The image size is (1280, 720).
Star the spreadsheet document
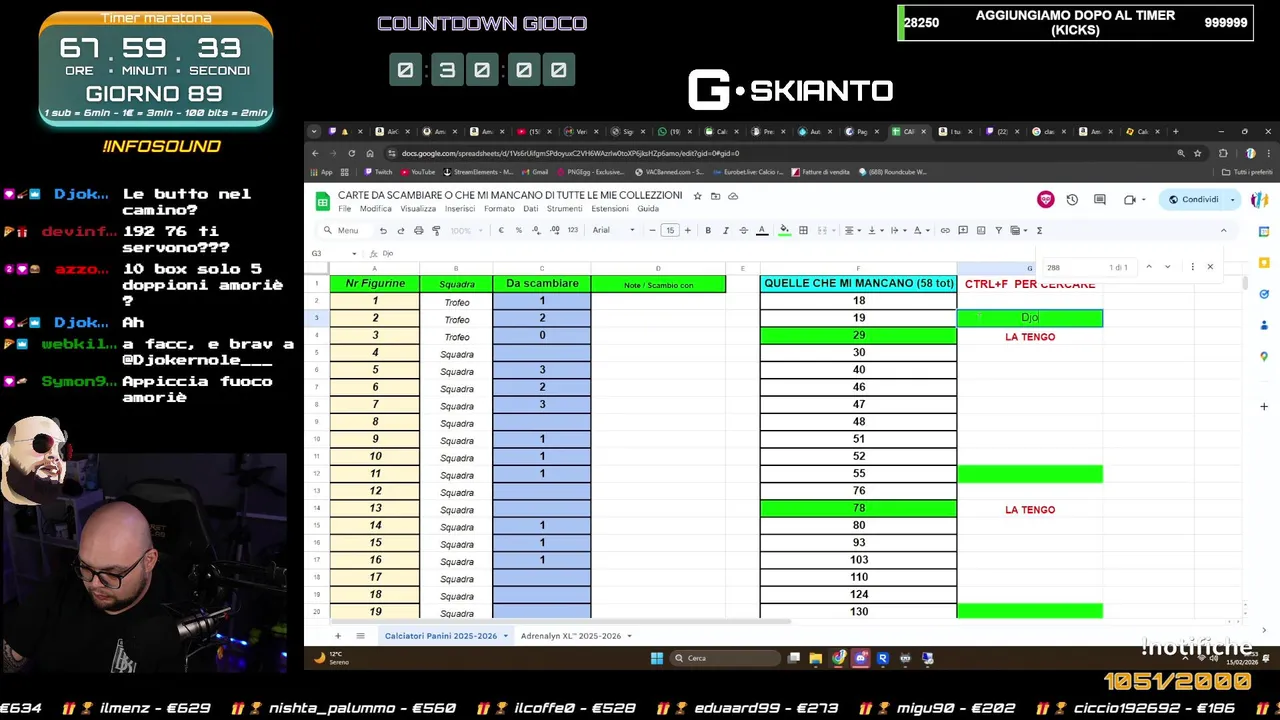[697, 196]
